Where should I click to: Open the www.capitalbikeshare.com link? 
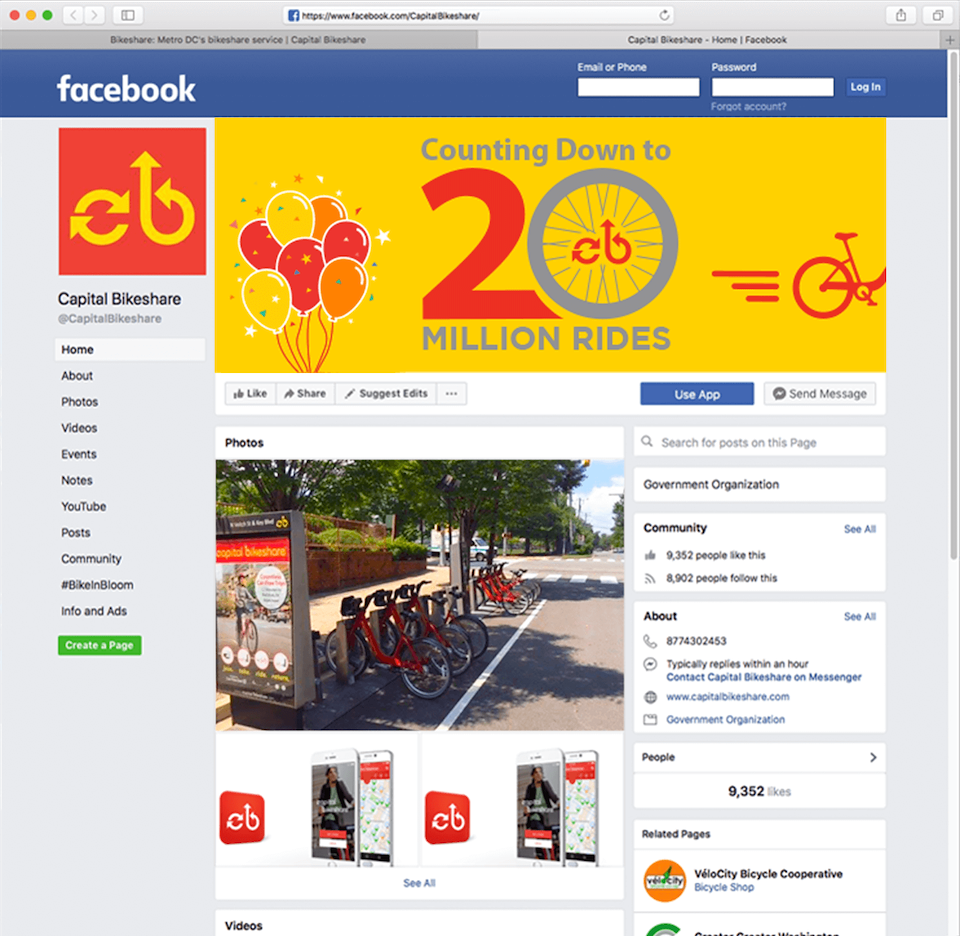click(x=727, y=697)
